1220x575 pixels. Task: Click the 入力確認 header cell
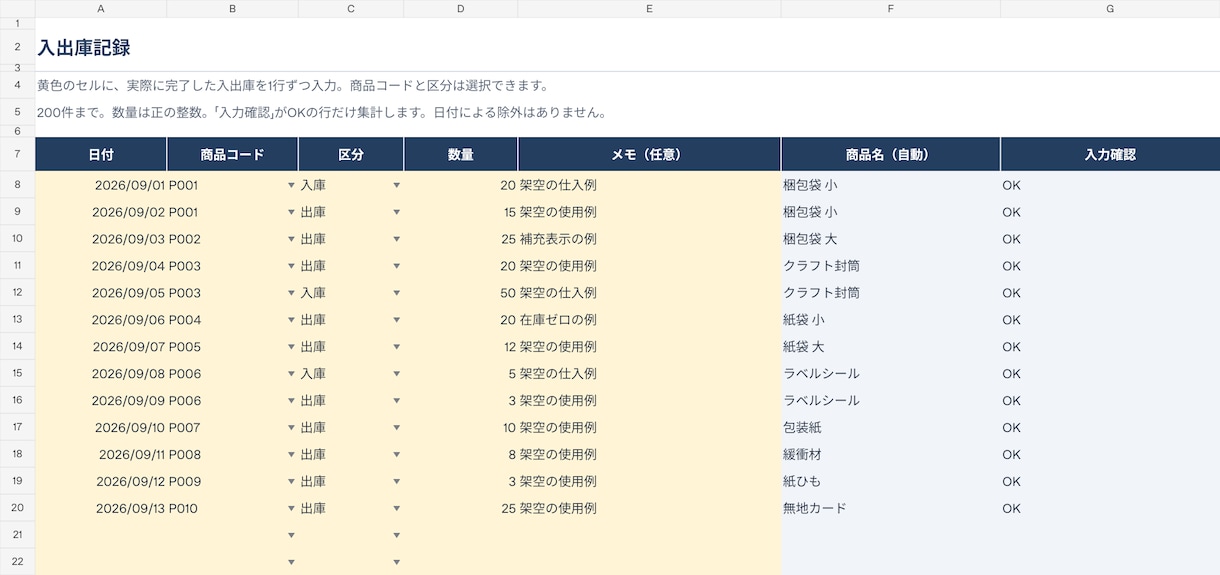coord(1110,155)
